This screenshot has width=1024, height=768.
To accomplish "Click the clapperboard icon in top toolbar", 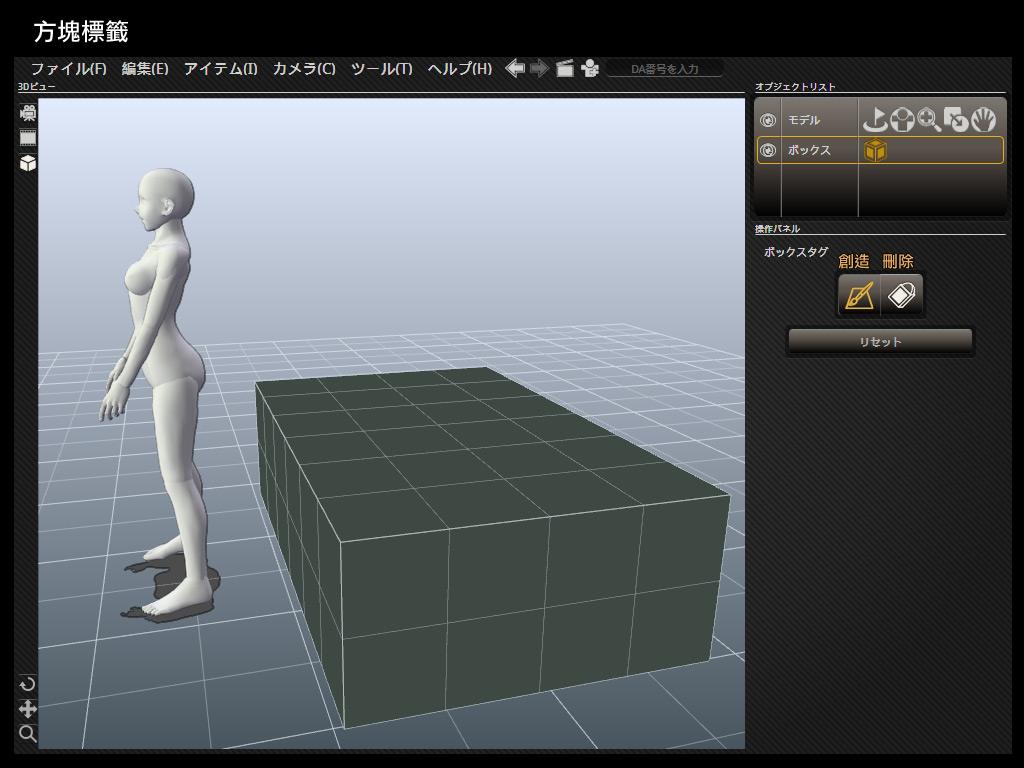I will (565, 69).
